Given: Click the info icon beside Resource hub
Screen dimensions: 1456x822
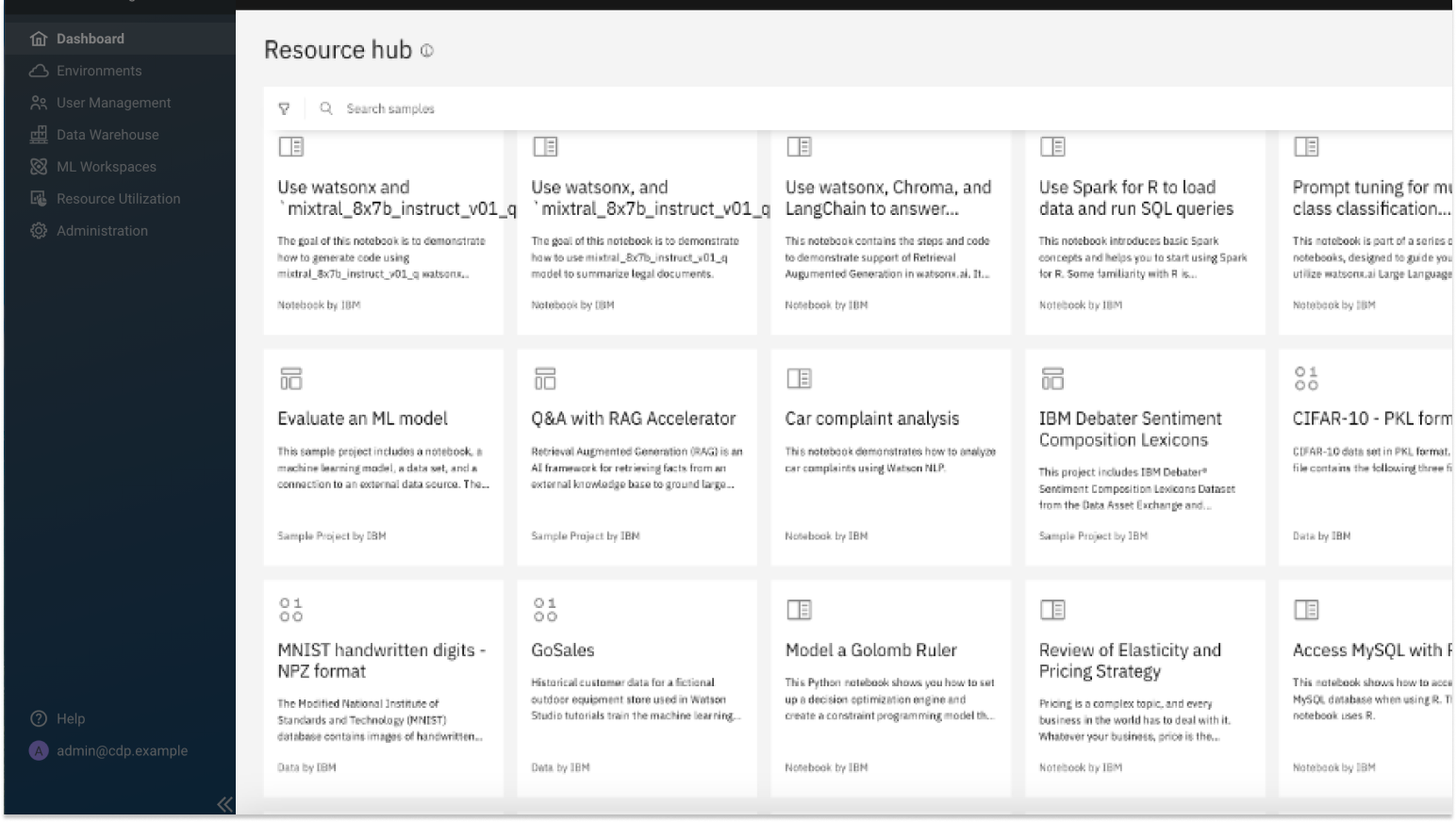Looking at the screenshot, I should pyautogui.click(x=427, y=51).
